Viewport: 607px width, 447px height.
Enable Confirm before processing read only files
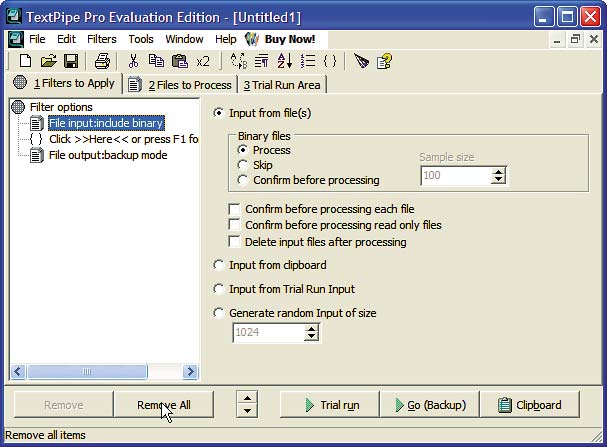(x=234, y=225)
